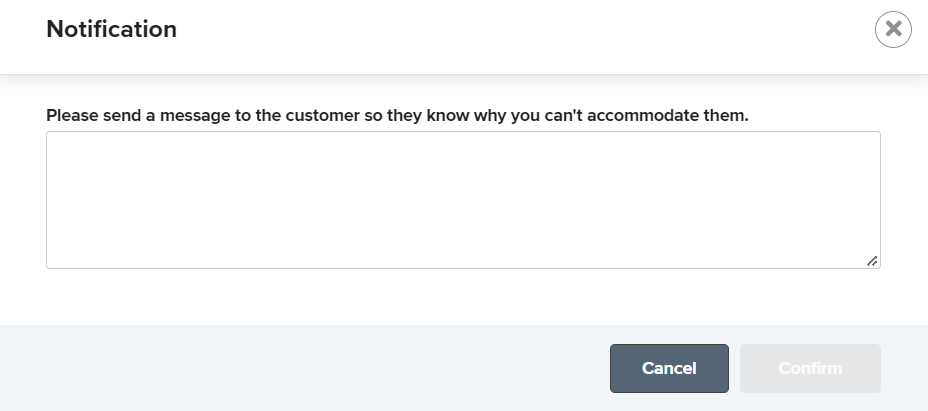Close the Notification dialog with the X icon
This screenshot has height=411, width=928.
coord(893,29)
